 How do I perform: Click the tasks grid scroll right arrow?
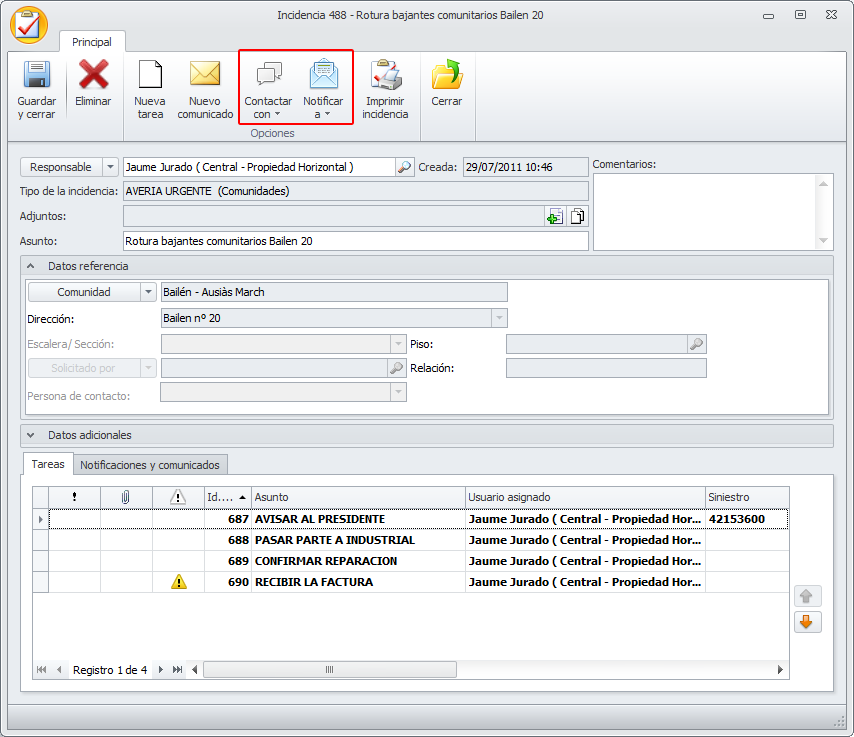tap(780, 669)
